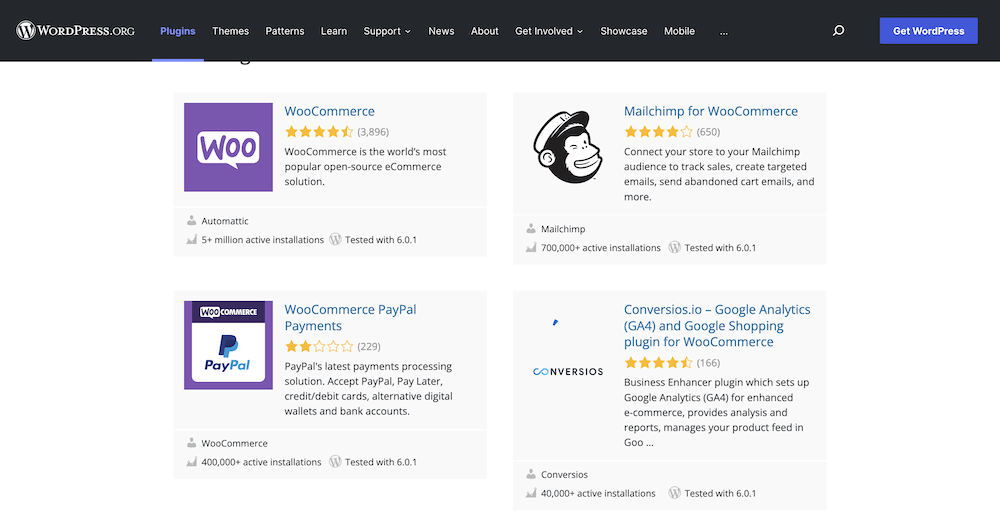The height and width of the screenshot is (521, 1000).
Task: Open the Learn menu item
Action: [x=334, y=31]
